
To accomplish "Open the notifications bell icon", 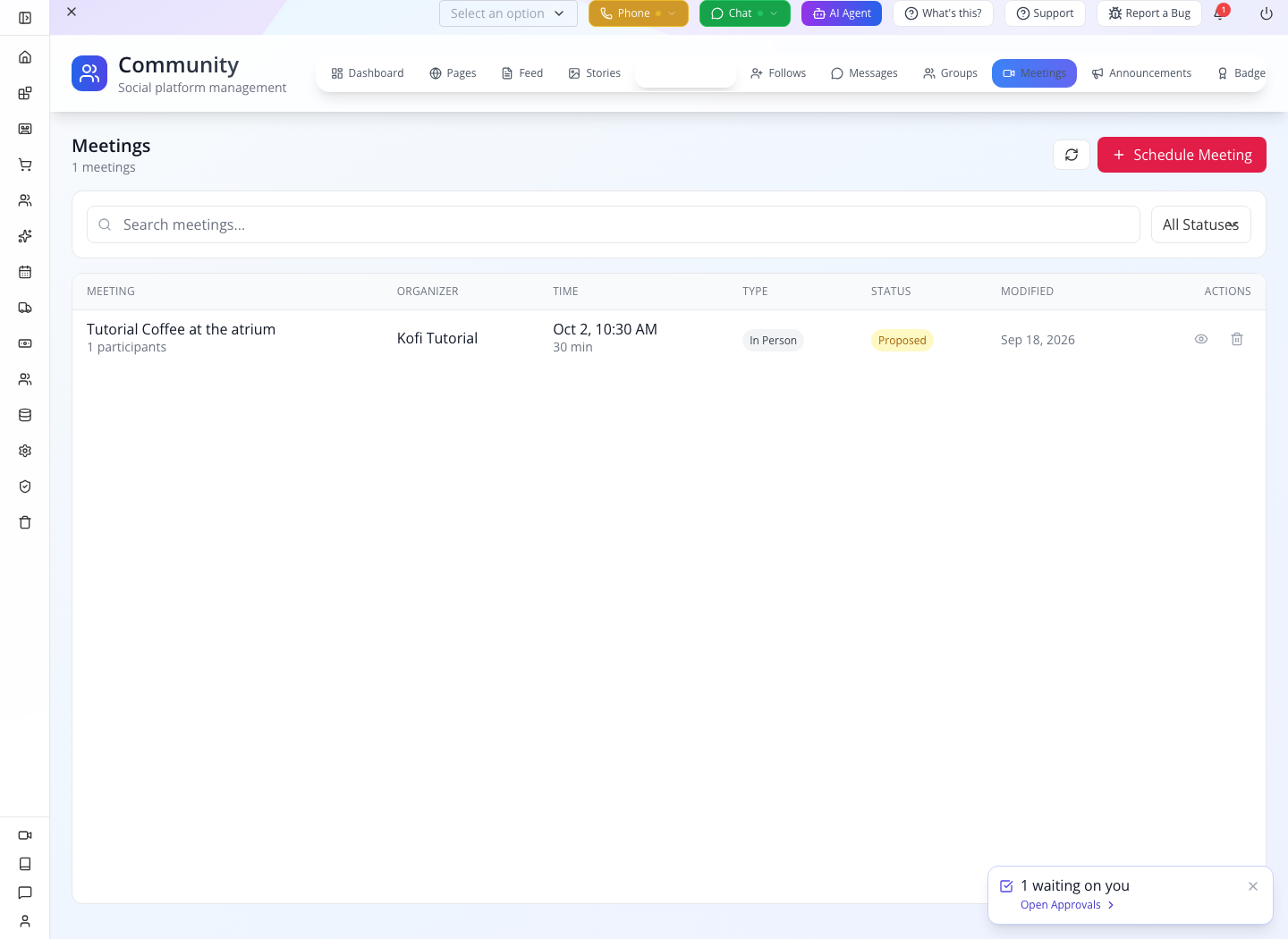I will [x=1219, y=13].
